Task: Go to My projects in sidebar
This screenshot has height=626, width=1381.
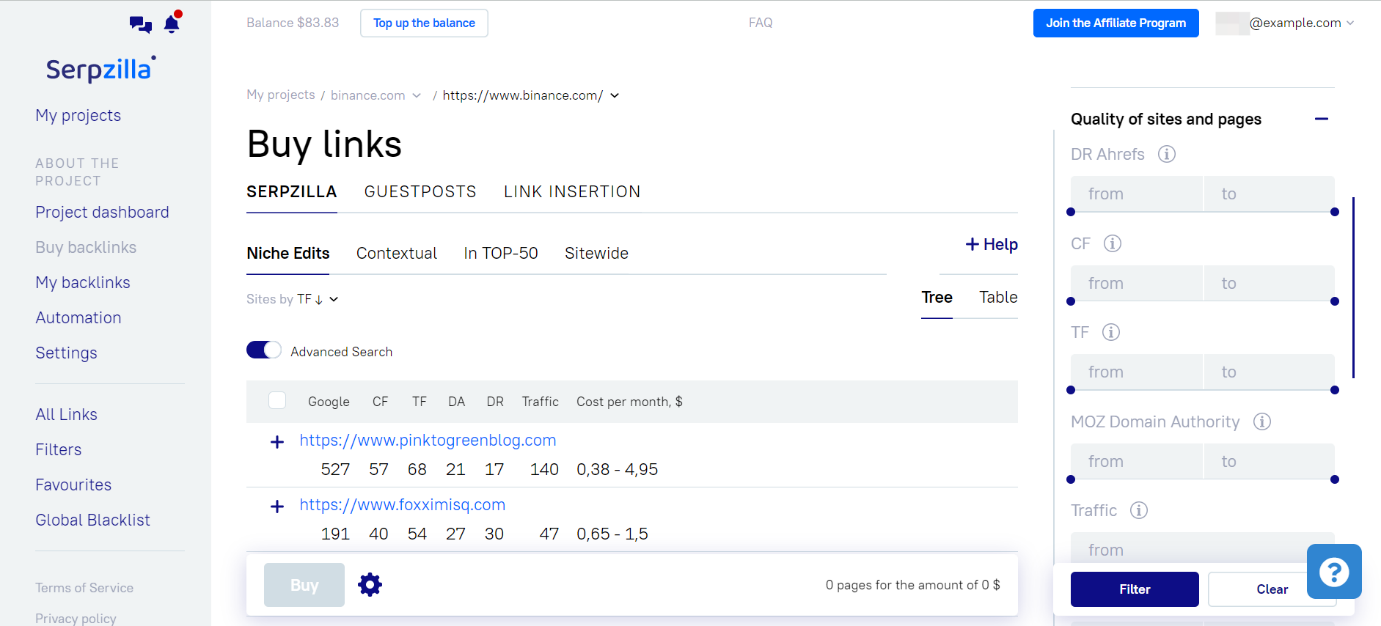Action: 78,115
